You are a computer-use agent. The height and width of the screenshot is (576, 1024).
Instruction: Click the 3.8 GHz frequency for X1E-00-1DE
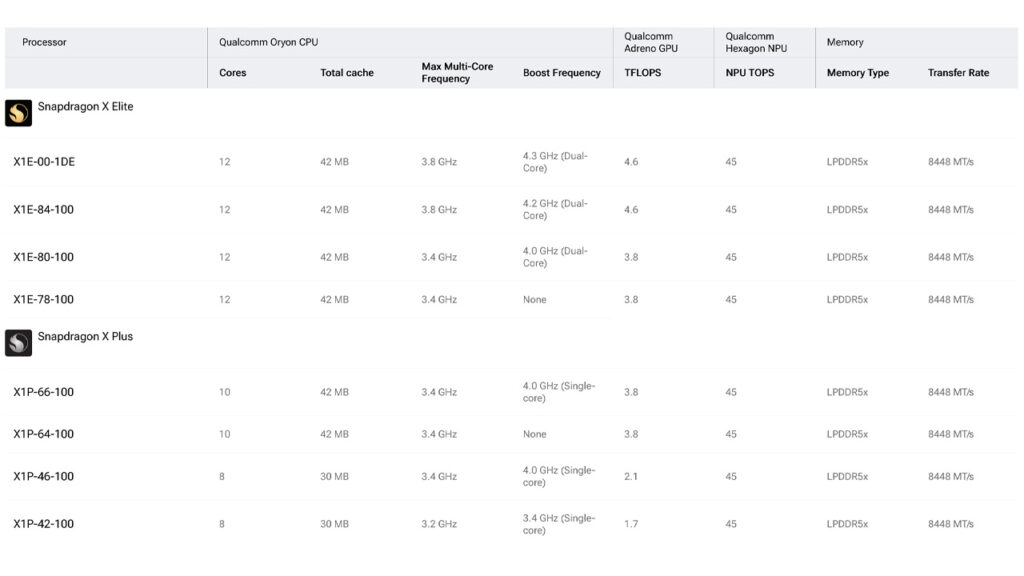click(439, 162)
